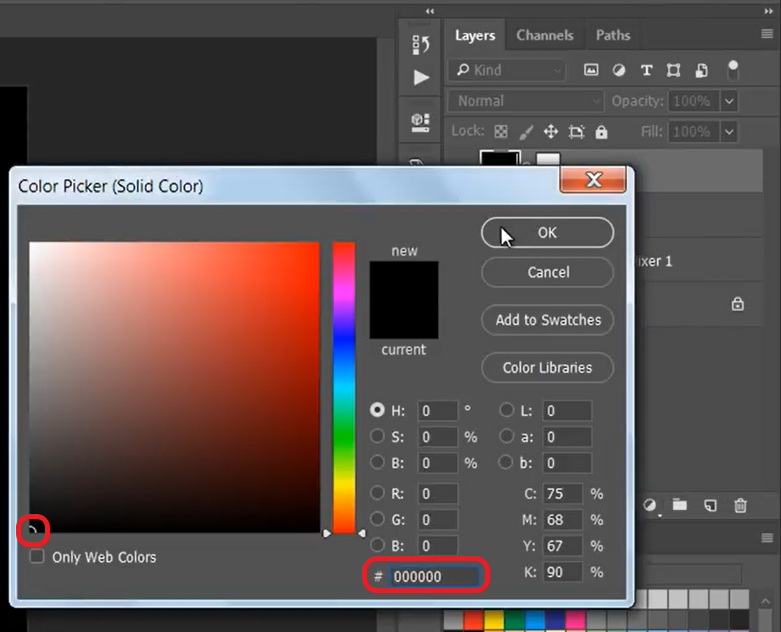
Task: Open the Layers panel menu icon
Action: coord(767,34)
